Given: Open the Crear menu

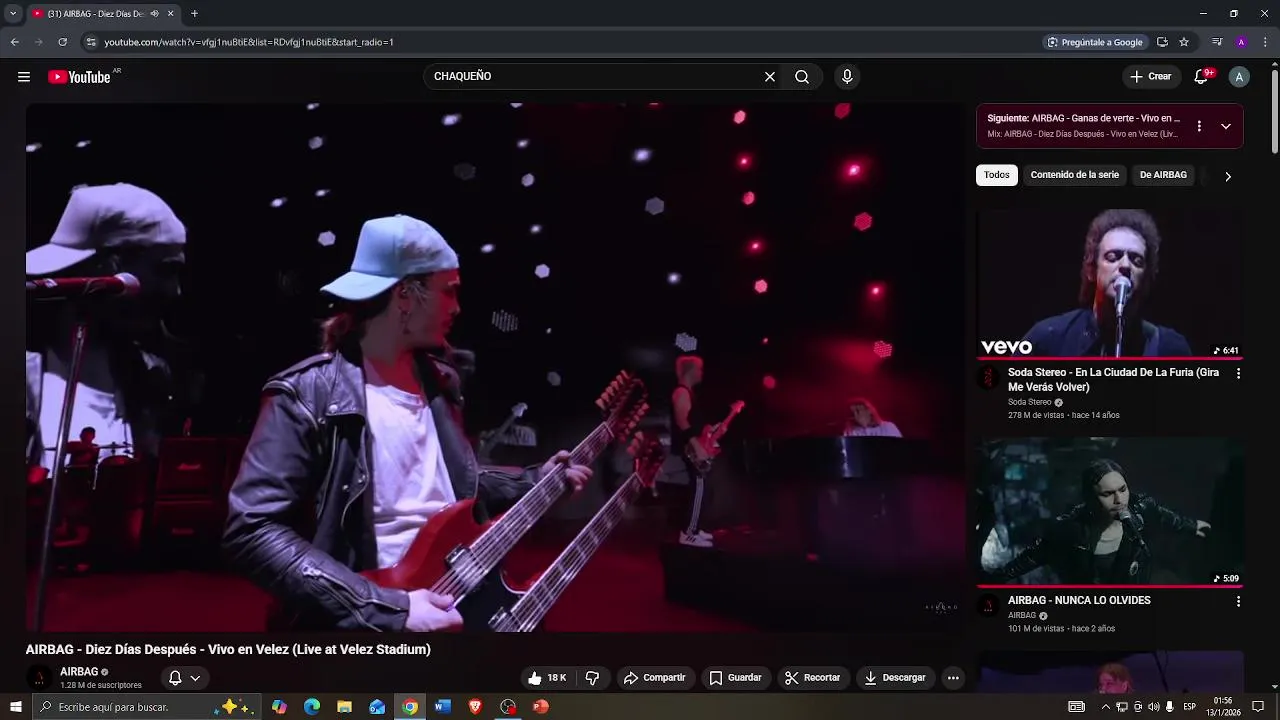Looking at the screenshot, I should [1151, 77].
